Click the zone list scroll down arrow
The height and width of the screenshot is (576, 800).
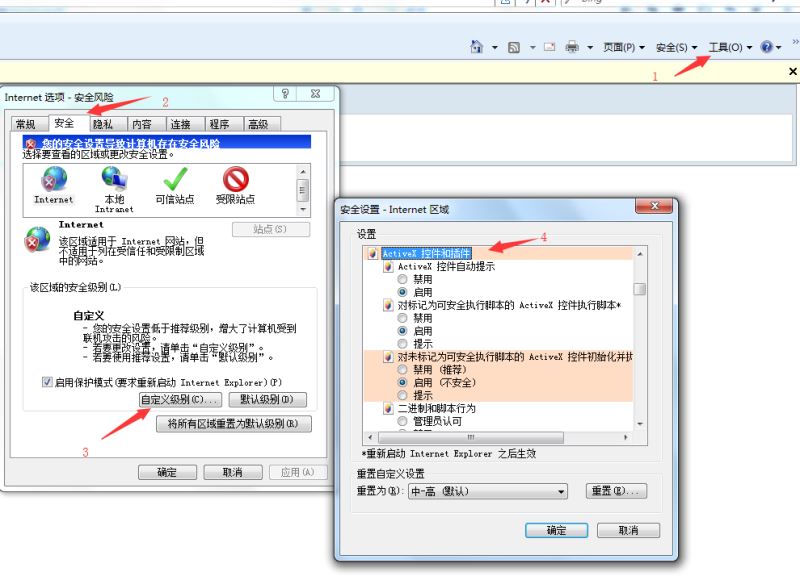click(303, 209)
